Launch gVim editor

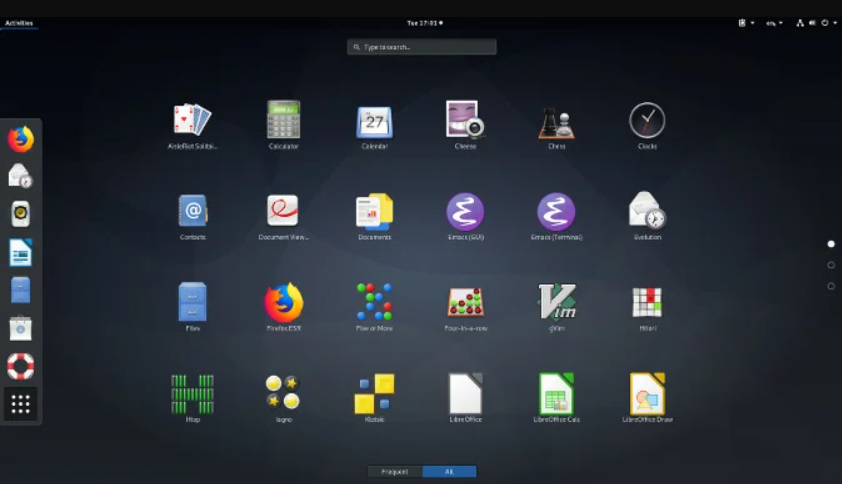pos(556,307)
